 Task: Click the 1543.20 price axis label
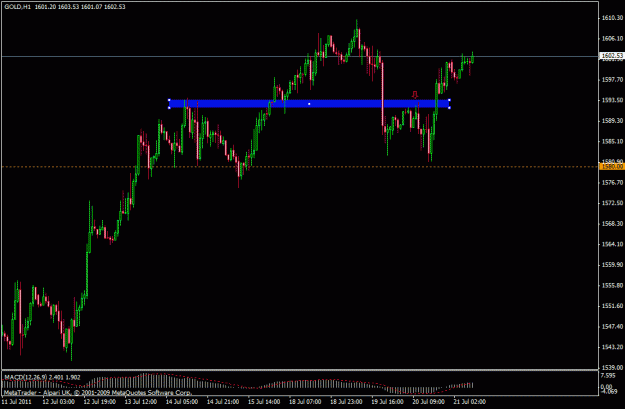coord(612,347)
